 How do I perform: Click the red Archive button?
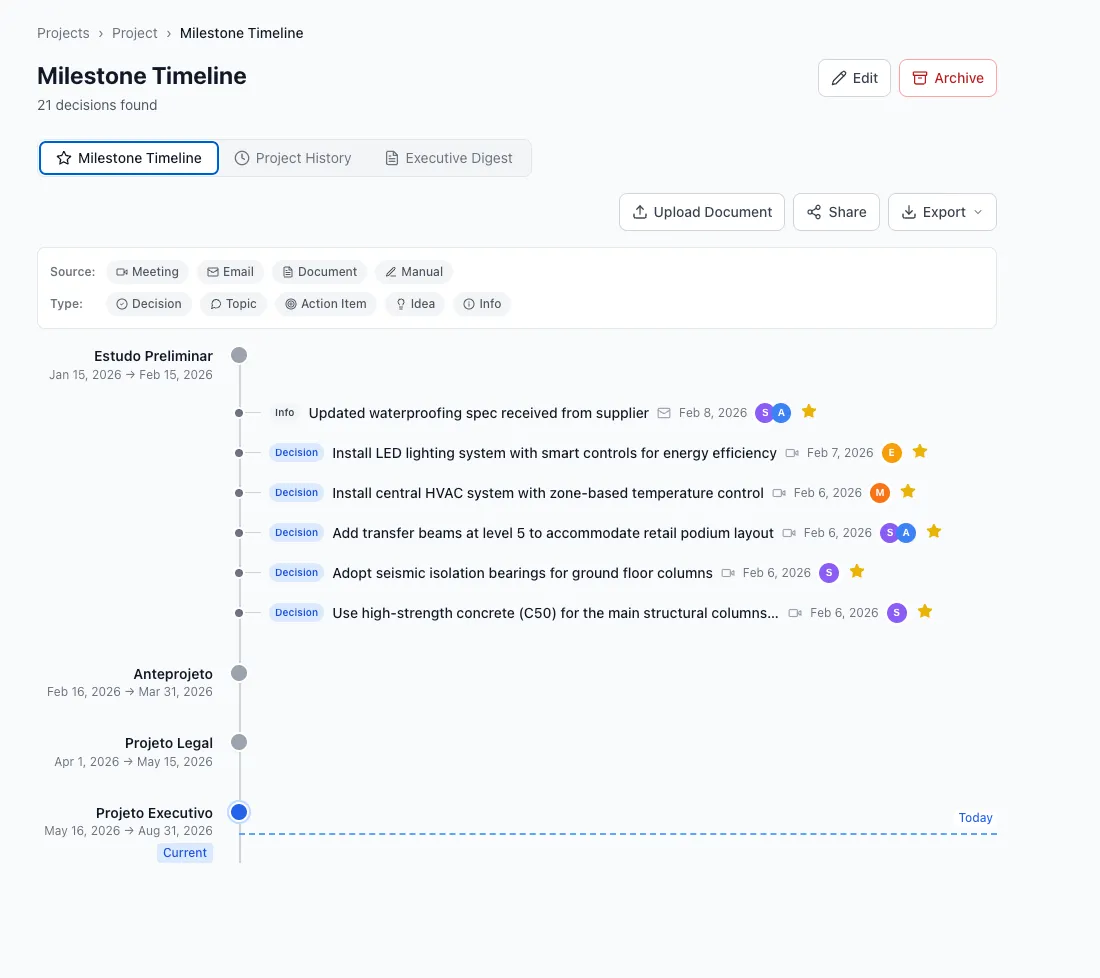pyautogui.click(x=948, y=78)
